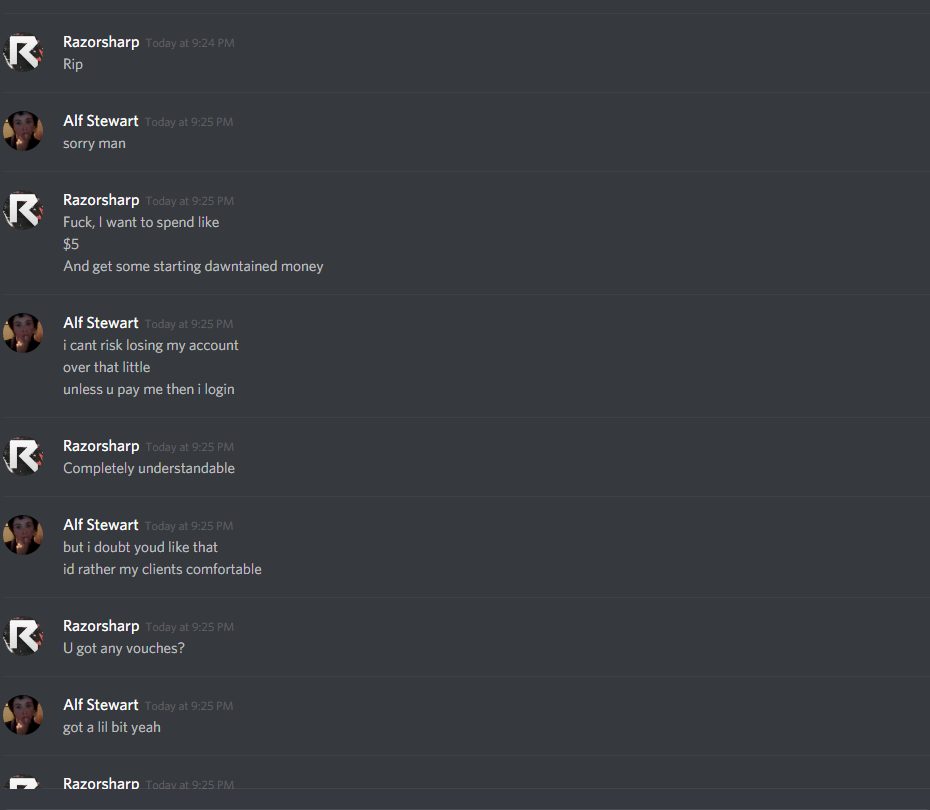The image size is (930, 810).
Task: Click Alf Stewart's avatar by "got a lil bit yeah"
Action: tap(23, 715)
